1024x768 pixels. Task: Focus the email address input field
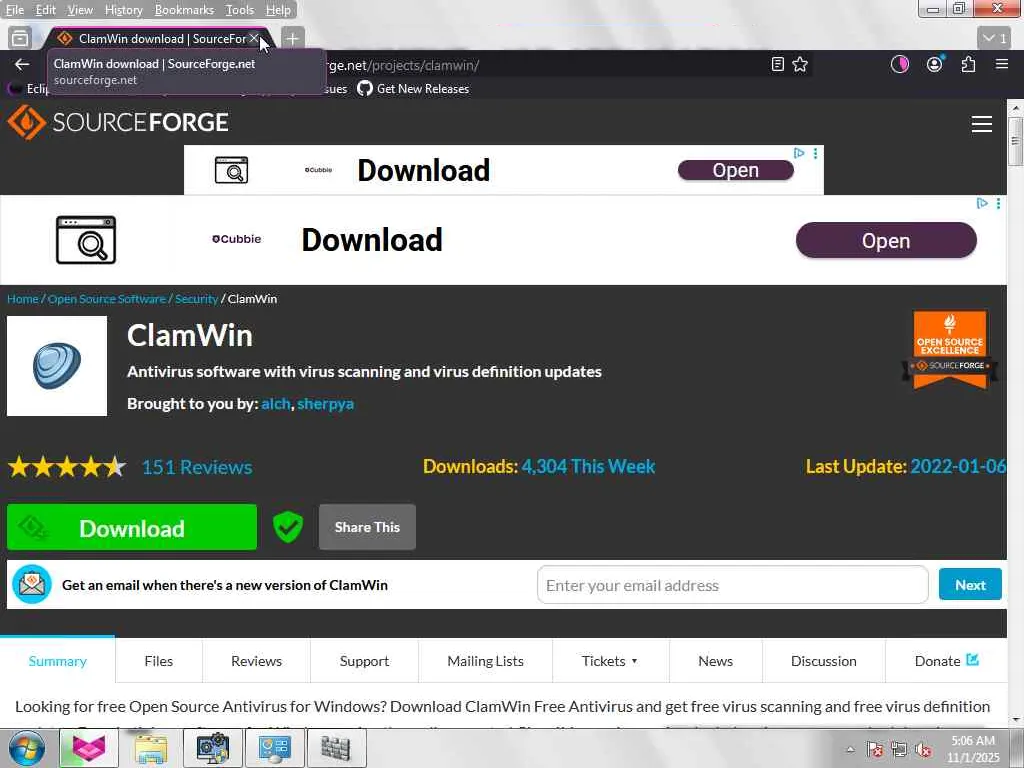tap(732, 584)
